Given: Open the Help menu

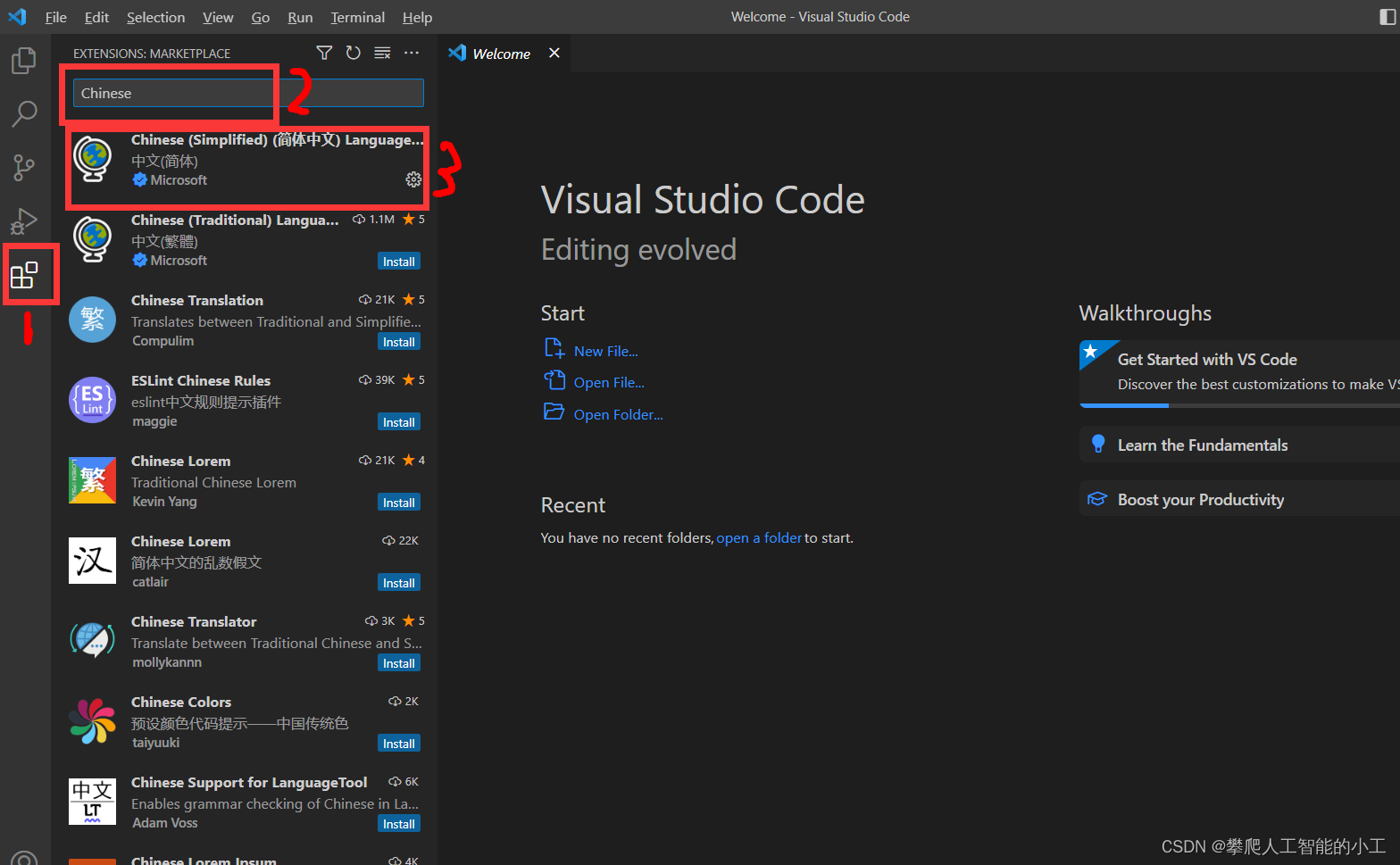Looking at the screenshot, I should [417, 17].
